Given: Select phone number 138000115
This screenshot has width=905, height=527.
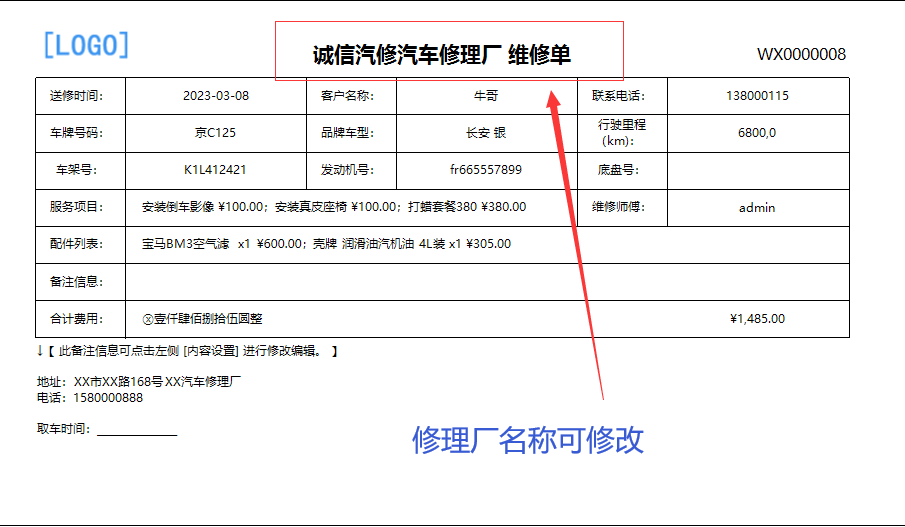Looking at the screenshot, I should point(757,96).
